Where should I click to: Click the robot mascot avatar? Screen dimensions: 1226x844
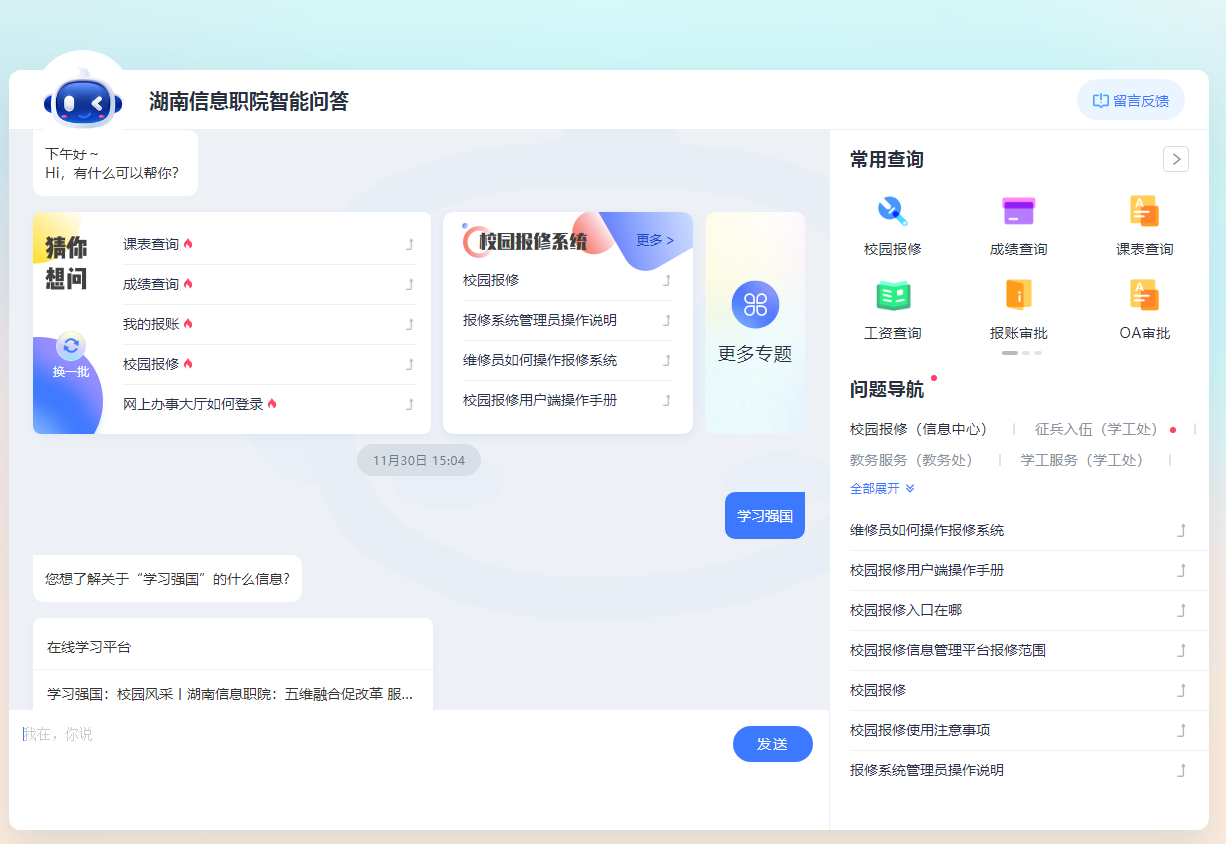pos(82,101)
